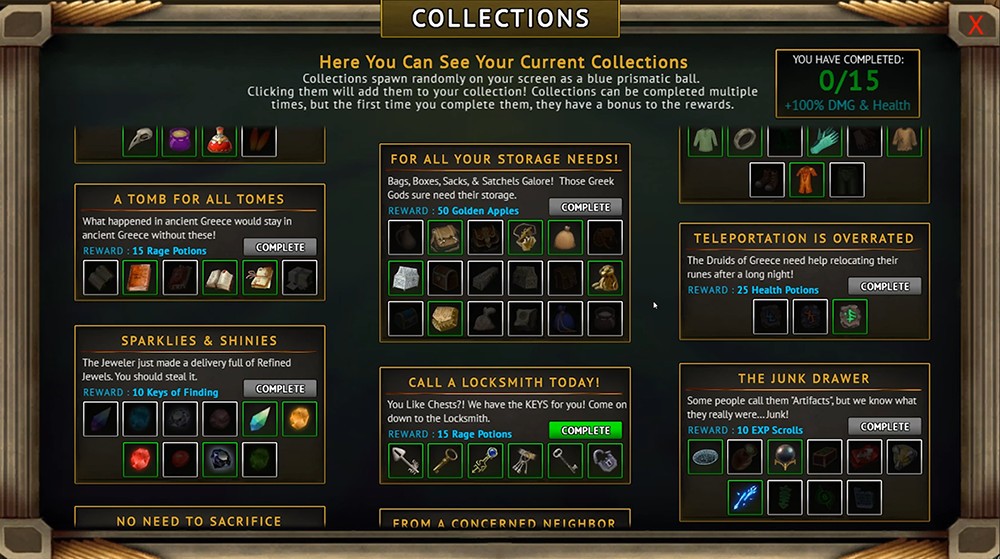Click COMPLETE in A Tomb For All Tomes
Viewport: 1000px width, 559px height.
click(280, 247)
